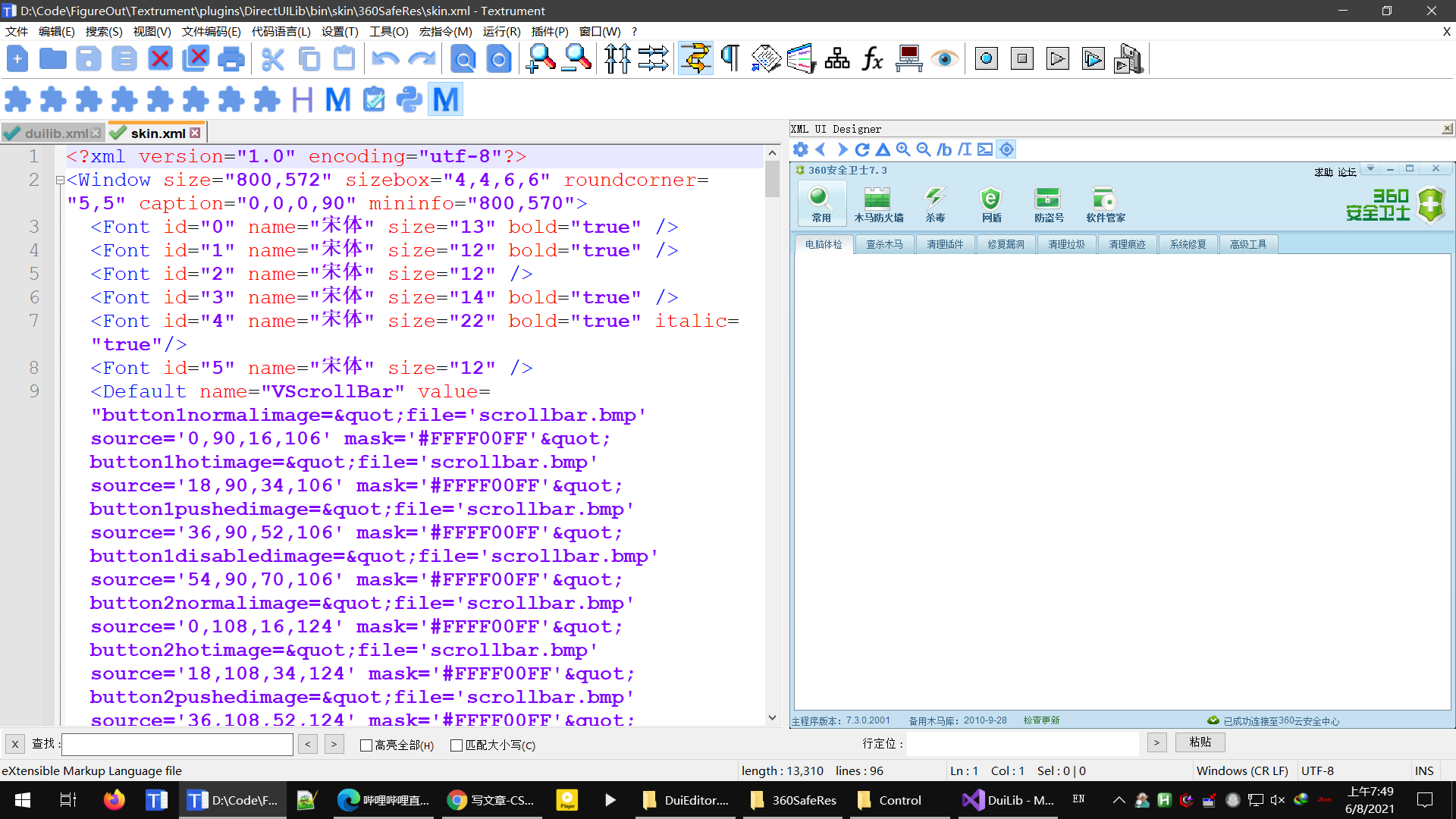Image resolution: width=1456 pixels, height=819 pixels.
Task: Click the 粘贴 button
Action: point(1200,742)
